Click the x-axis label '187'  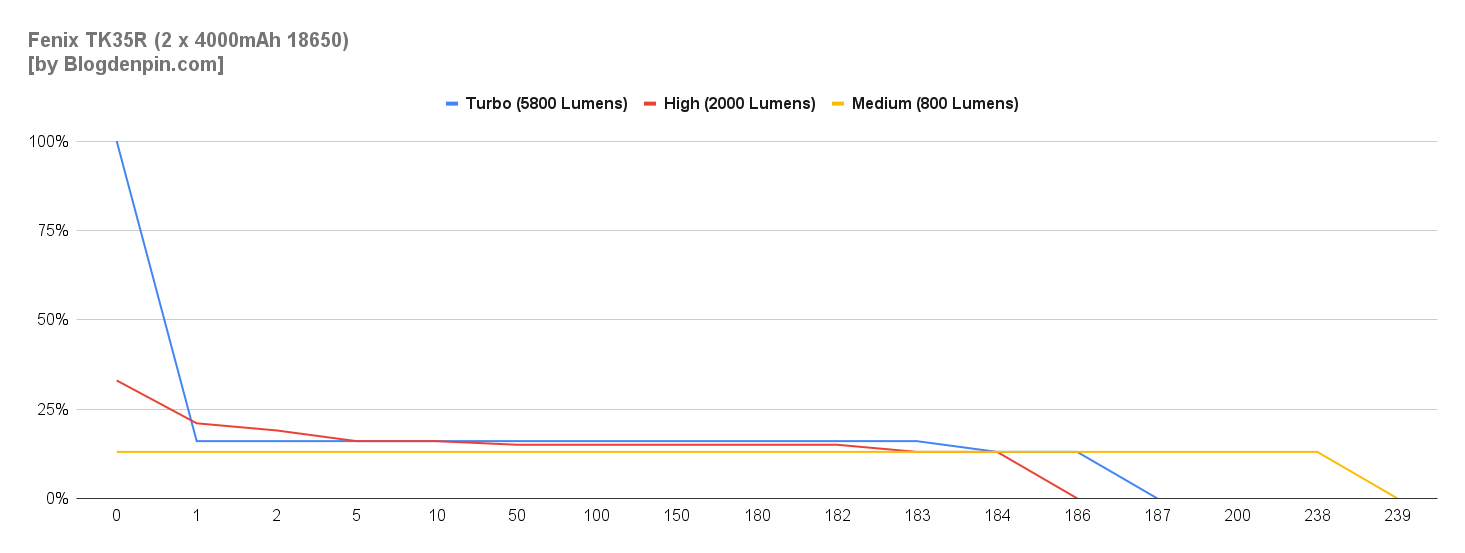point(1157,516)
